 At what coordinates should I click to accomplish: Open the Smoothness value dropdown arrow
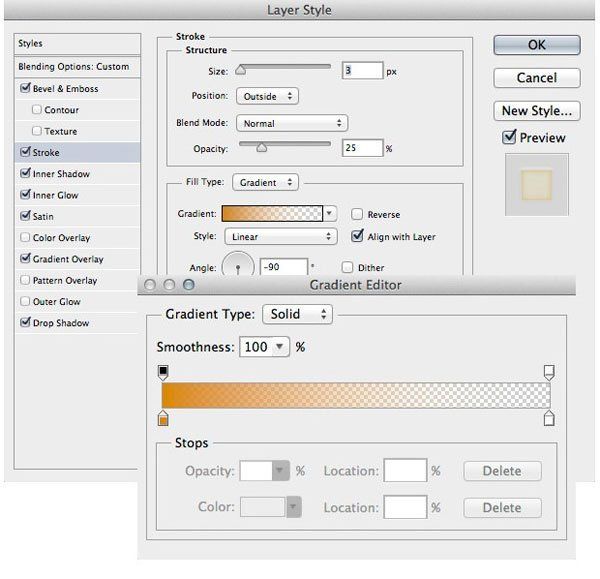280,347
